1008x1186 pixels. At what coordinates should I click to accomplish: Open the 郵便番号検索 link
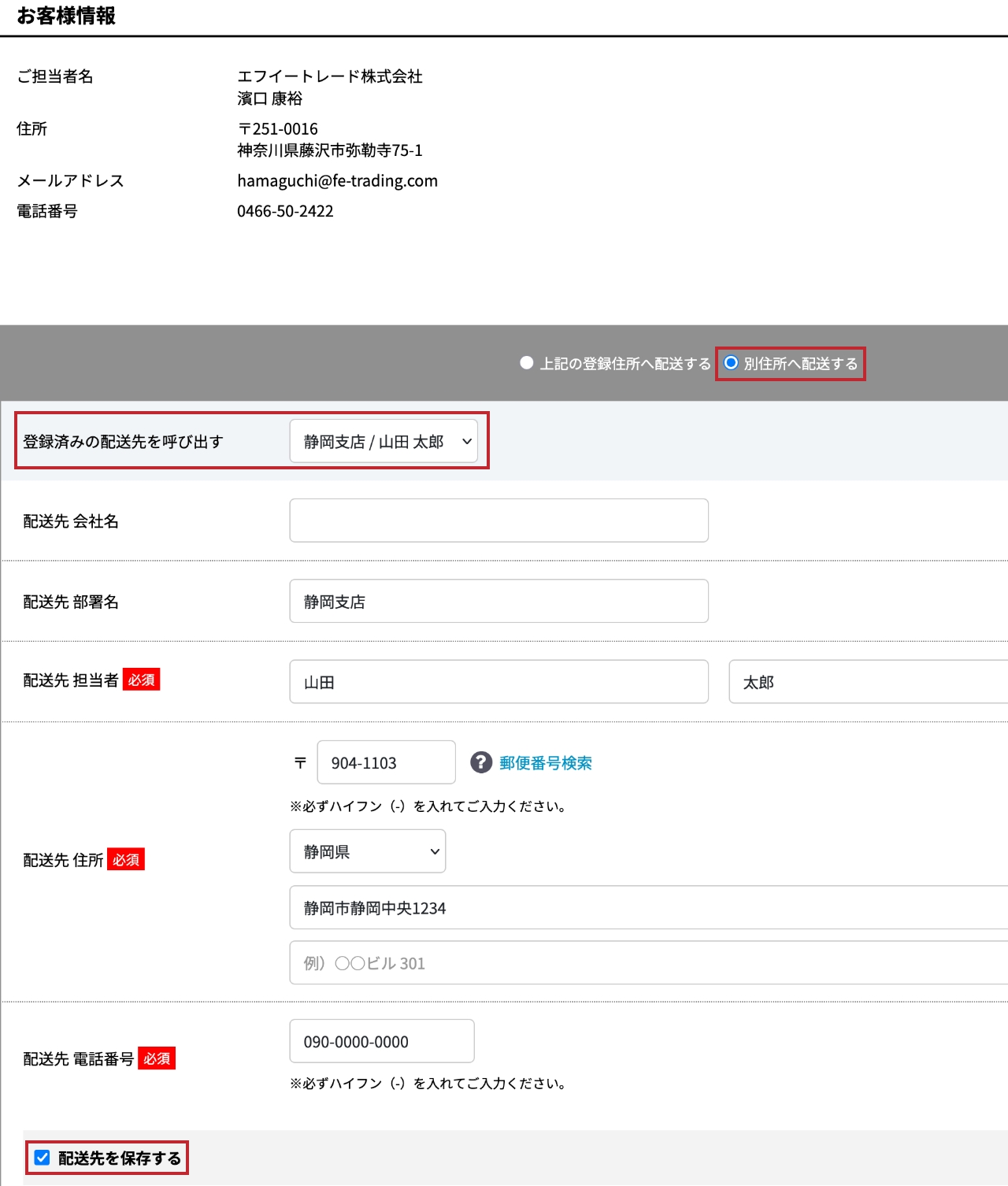(x=545, y=763)
